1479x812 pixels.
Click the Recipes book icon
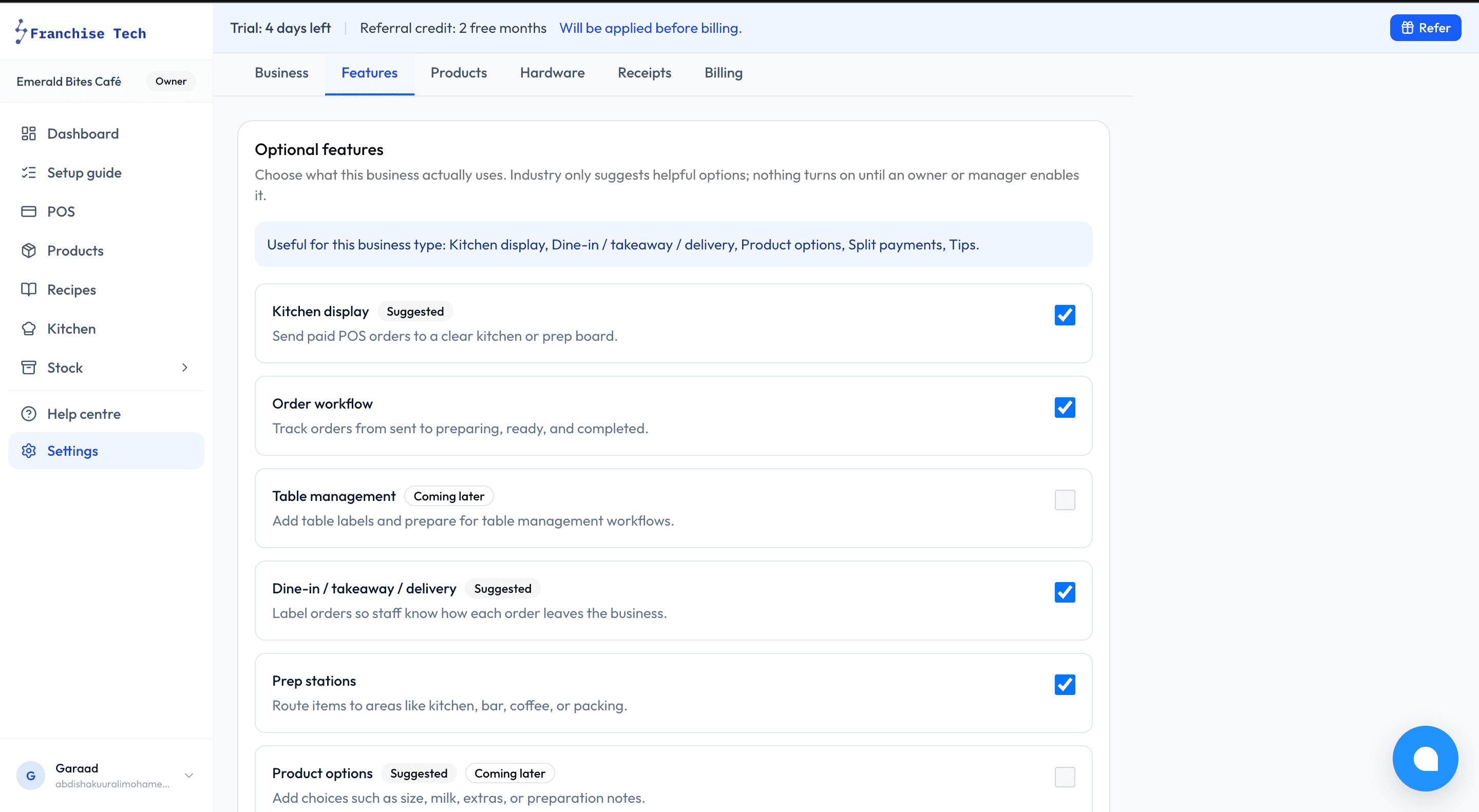click(29, 290)
